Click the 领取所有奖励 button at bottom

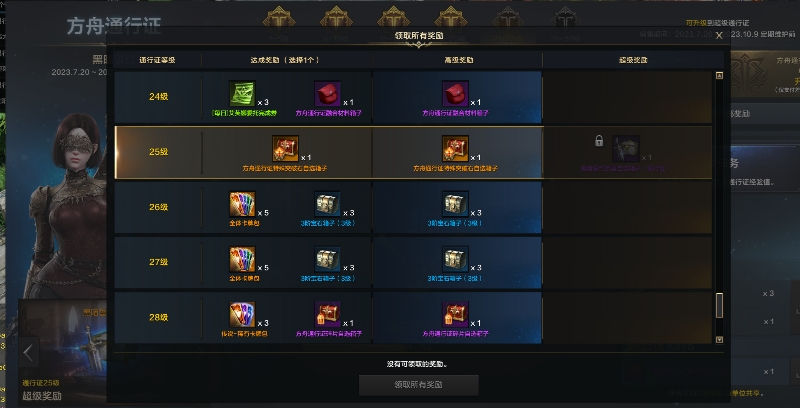pos(418,385)
